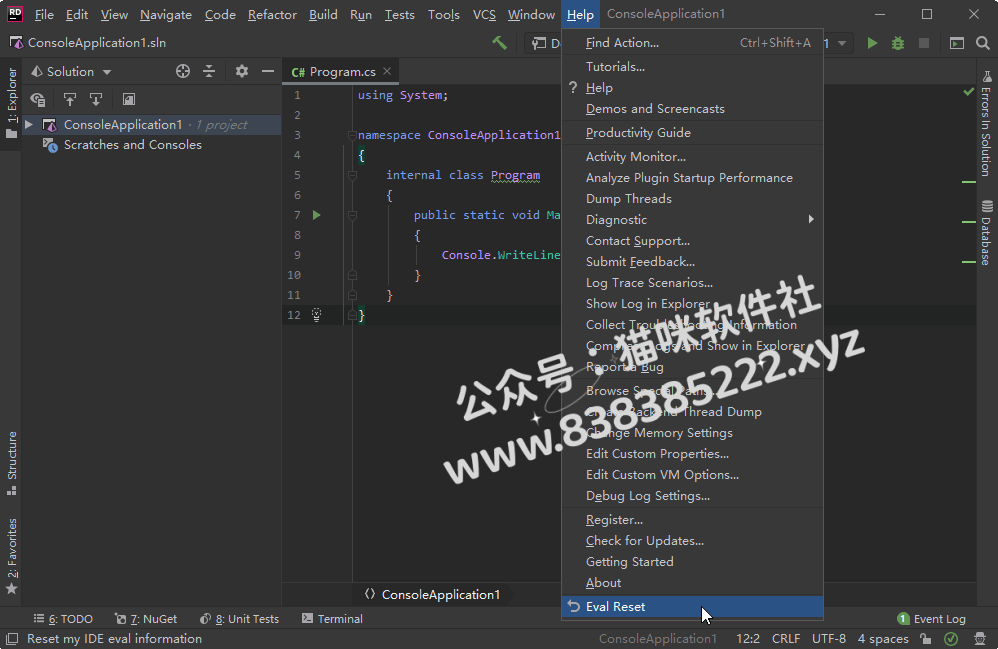Open the Terminal tool window
The height and width of the screenshot is (649, 998).
(332, 619)
